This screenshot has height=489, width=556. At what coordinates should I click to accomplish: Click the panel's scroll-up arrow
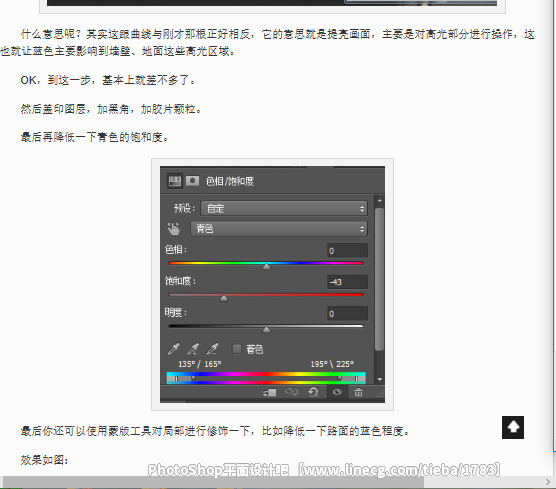tap(379, 201)
